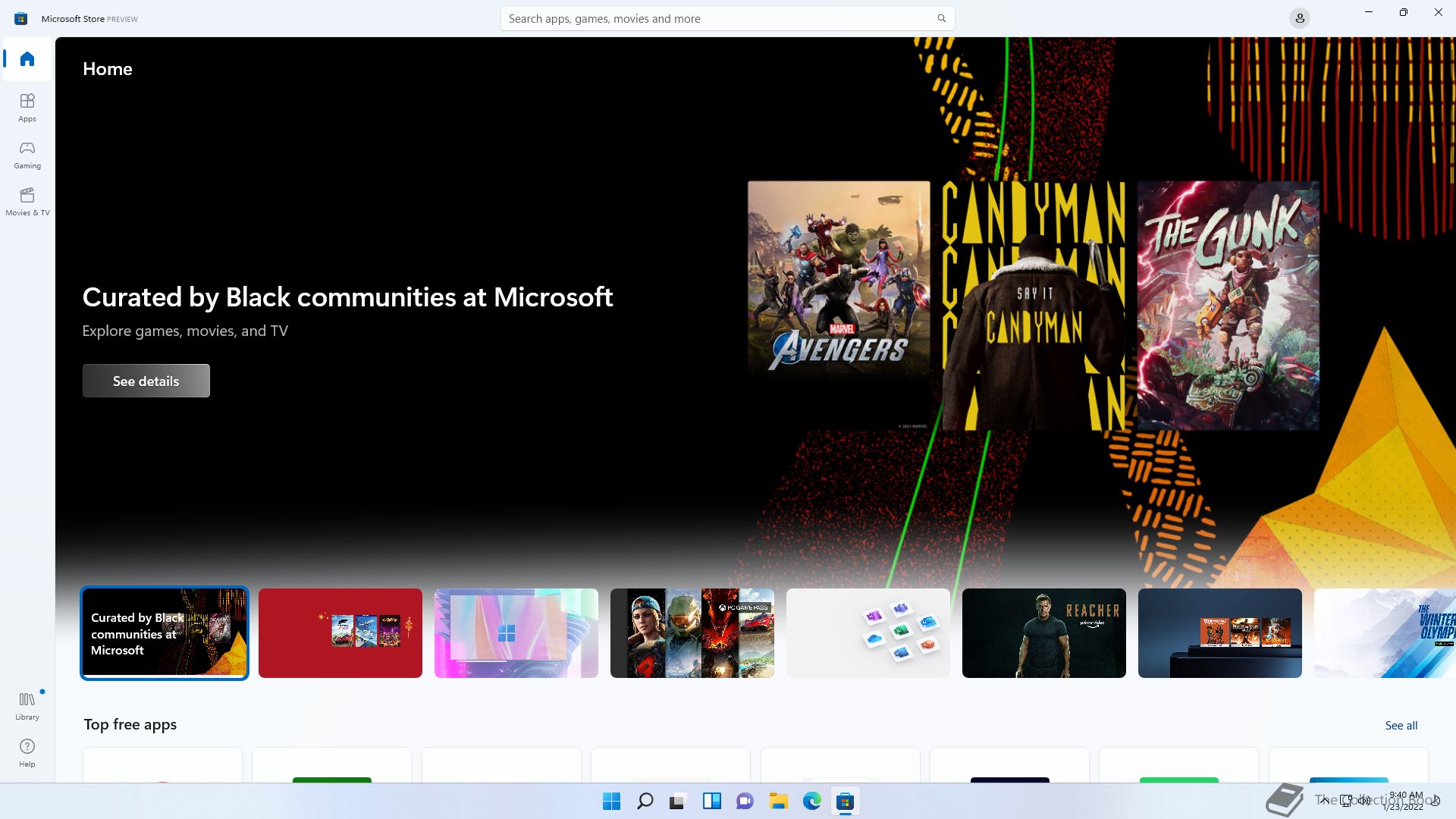Click the See details button
Screen dimensions: 1456x819
146,381
